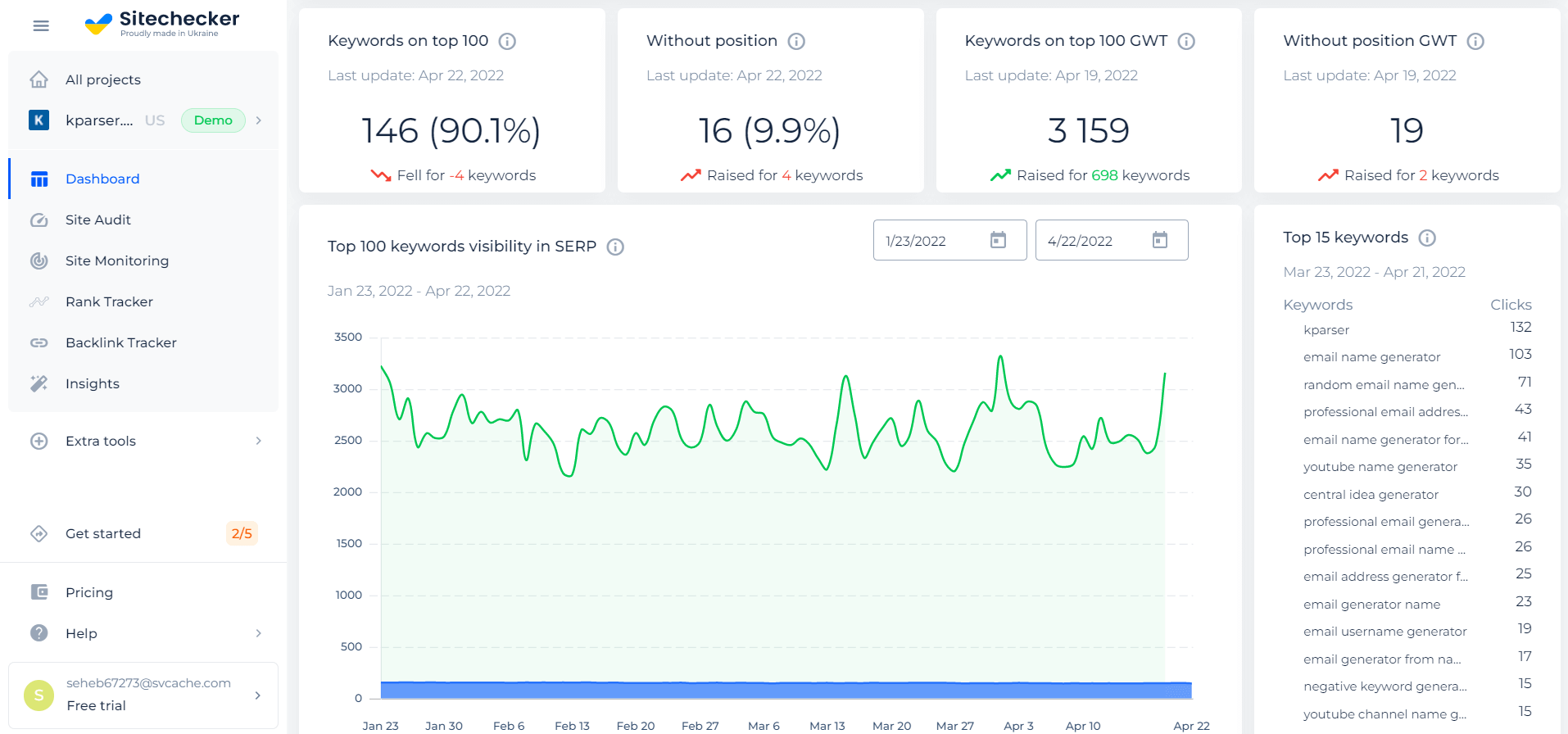
Task: Click the 2/5 progress badge
Action: click(242, 533)
